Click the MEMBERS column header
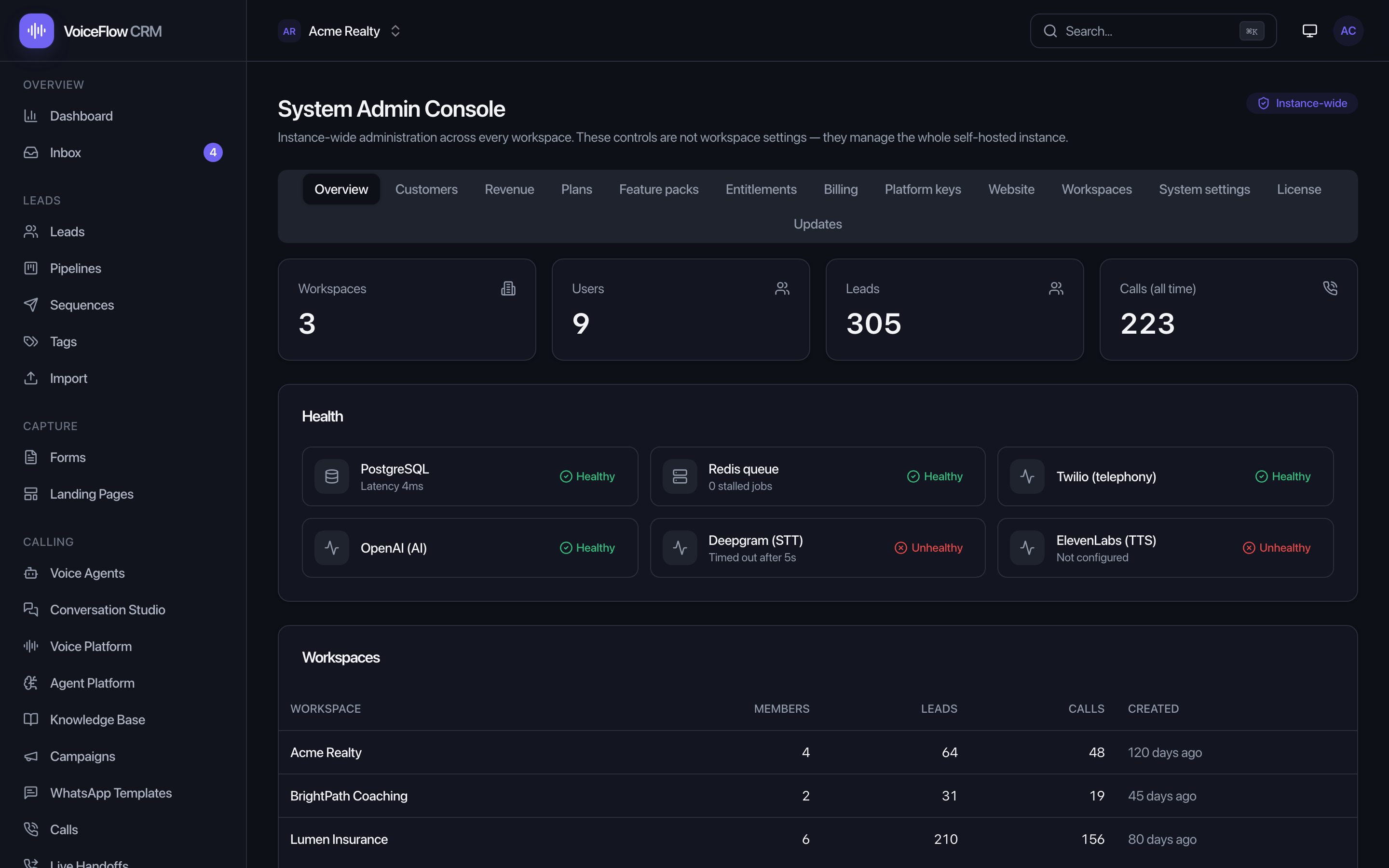 (781, 708)
